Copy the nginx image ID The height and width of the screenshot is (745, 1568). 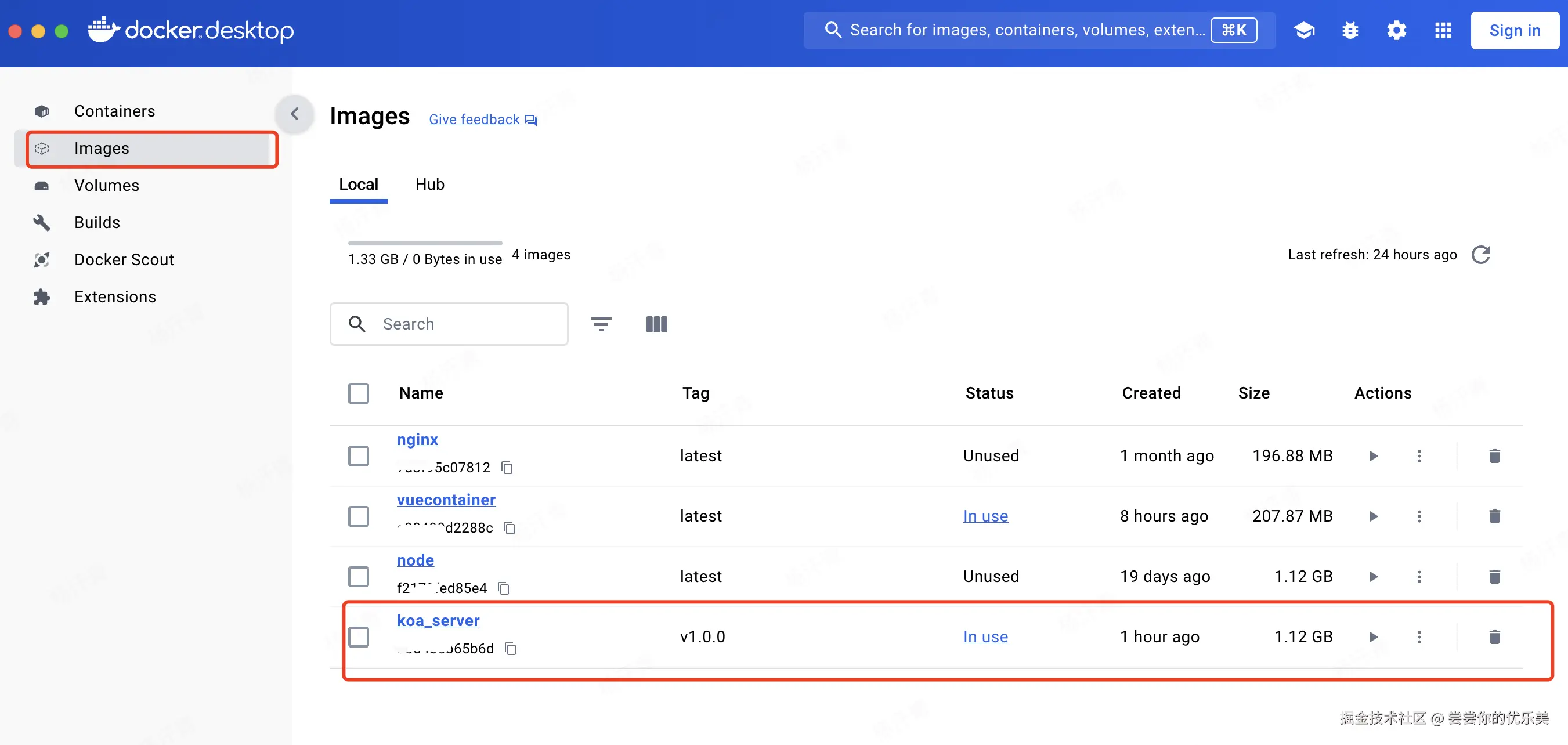pyautogui.click(x=507, y=468)
